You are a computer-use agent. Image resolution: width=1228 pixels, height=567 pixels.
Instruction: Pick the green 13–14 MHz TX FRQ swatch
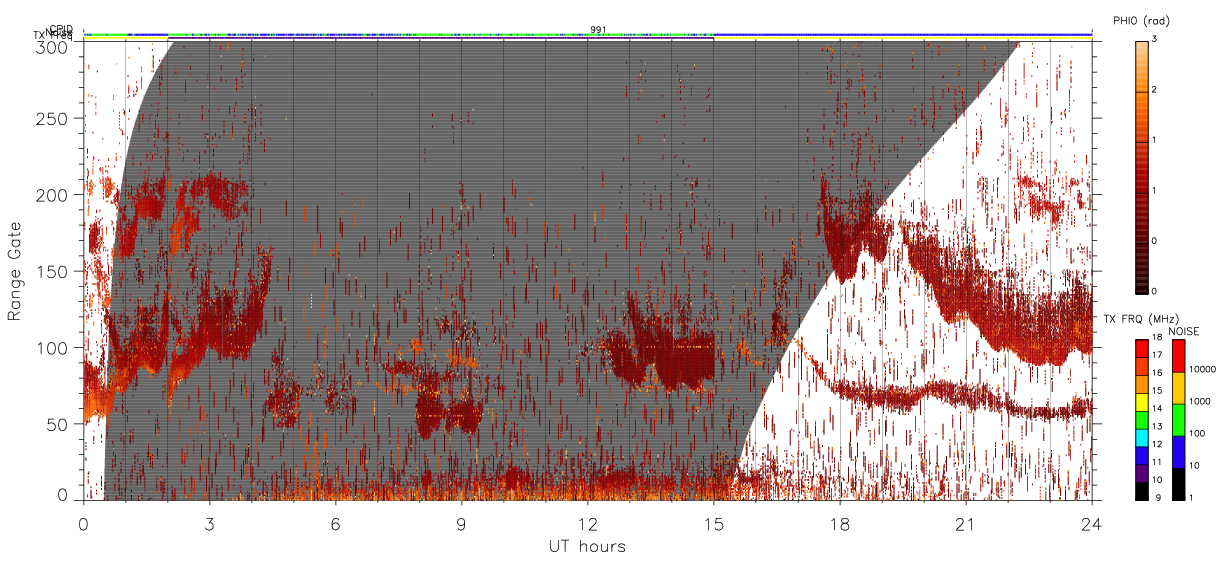[x=1141, y=420]
